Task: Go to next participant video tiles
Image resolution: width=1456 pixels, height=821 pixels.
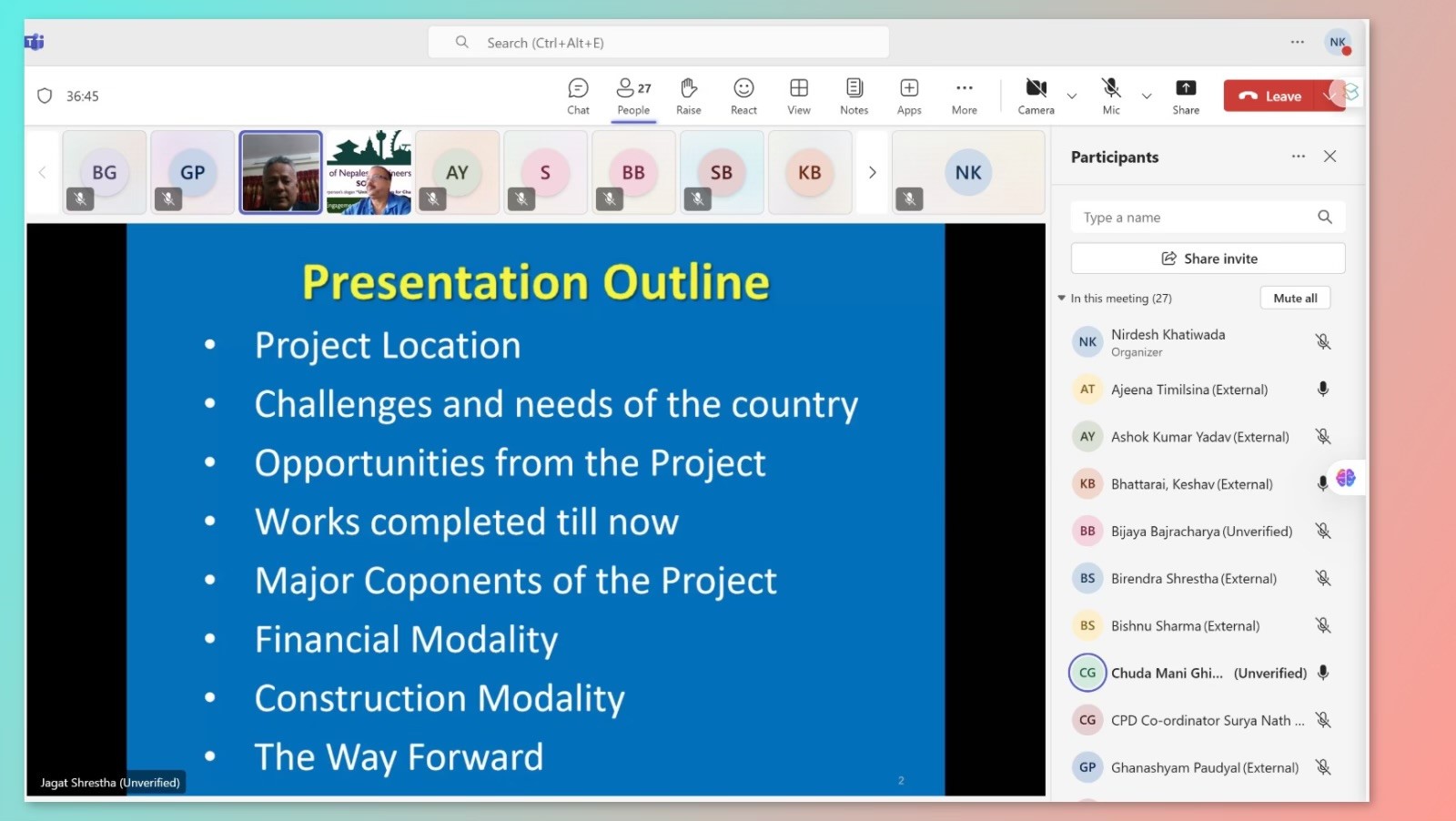Action: click(x=872, y=172)
